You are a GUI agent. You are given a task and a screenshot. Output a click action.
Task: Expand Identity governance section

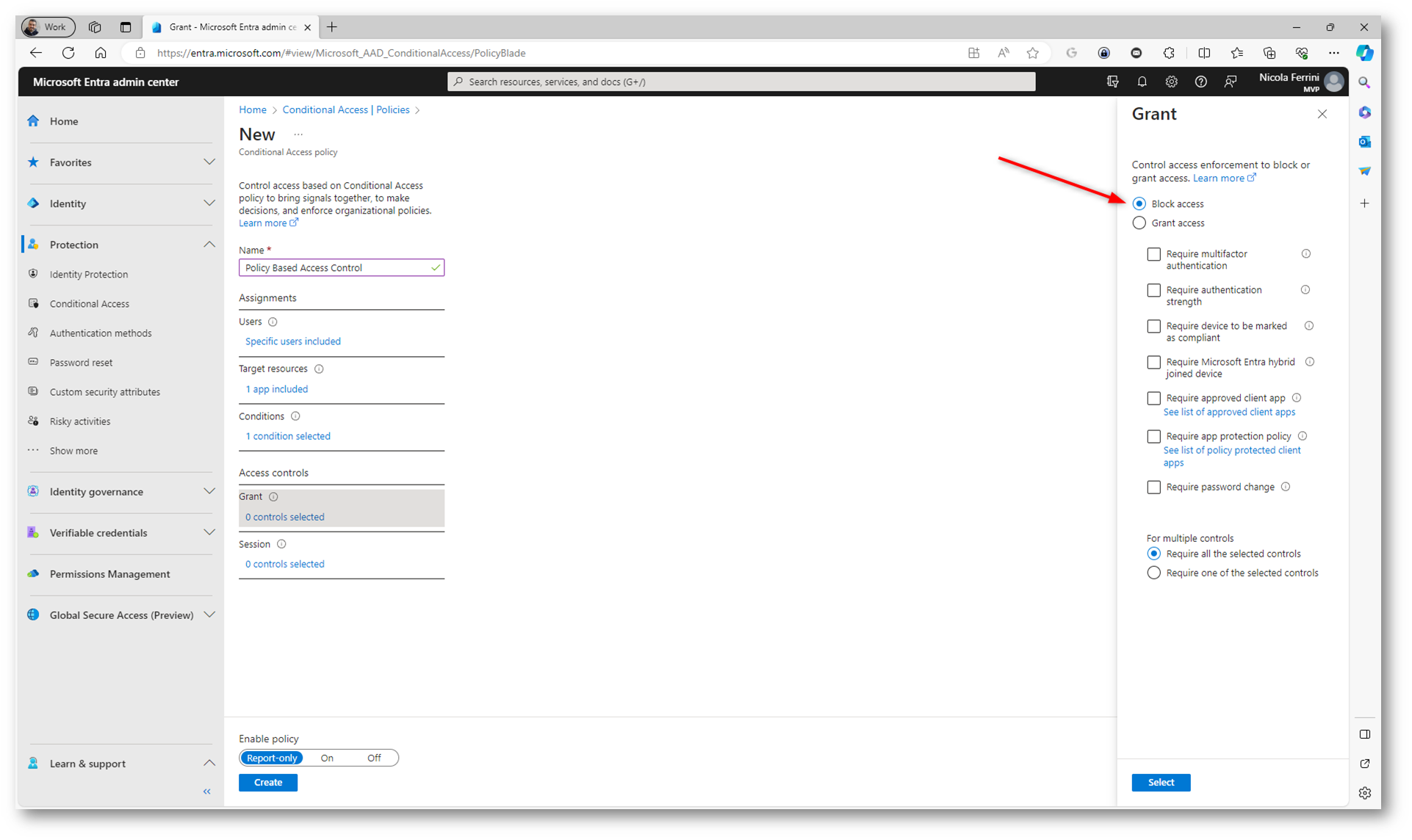pyautogui.click(x=209, y=491)
